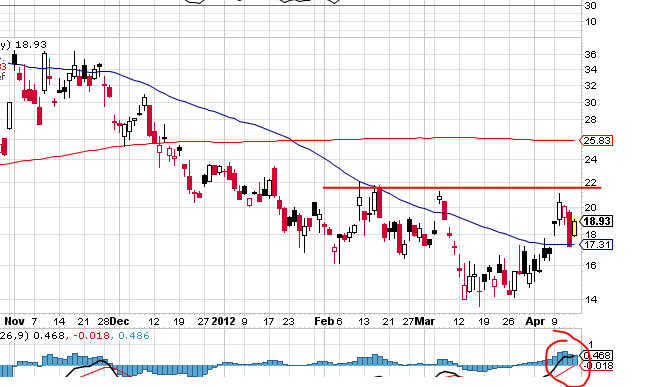669x387 pixels.
Task: Click the 28 date label before Dec
Action: (x=103, y=321)
